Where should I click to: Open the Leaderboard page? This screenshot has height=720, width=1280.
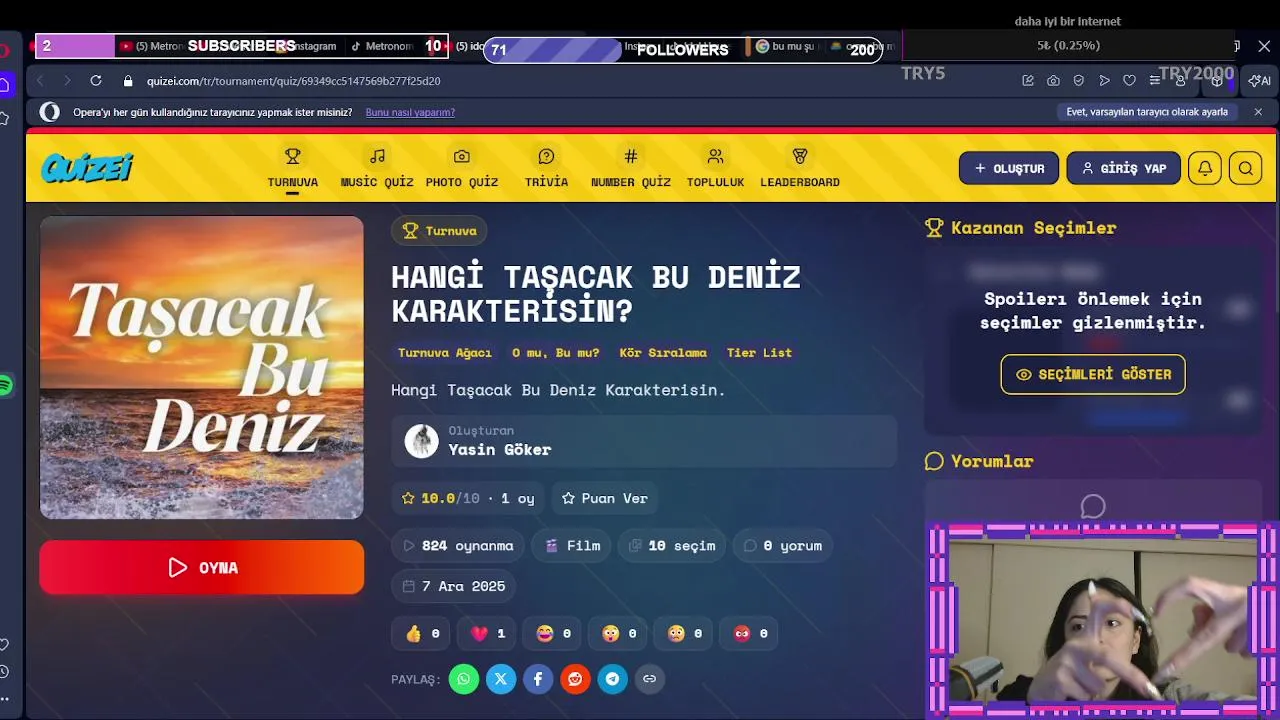pyautogui.click(x=800, y=168)
